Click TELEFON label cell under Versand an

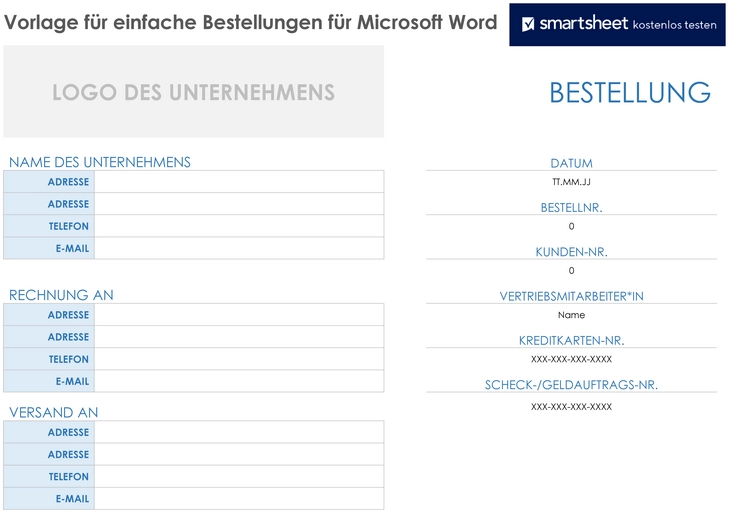coord(49,477)
